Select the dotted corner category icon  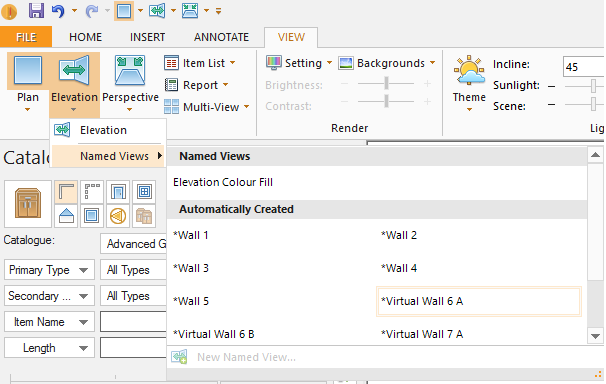[x=92, y=191]
